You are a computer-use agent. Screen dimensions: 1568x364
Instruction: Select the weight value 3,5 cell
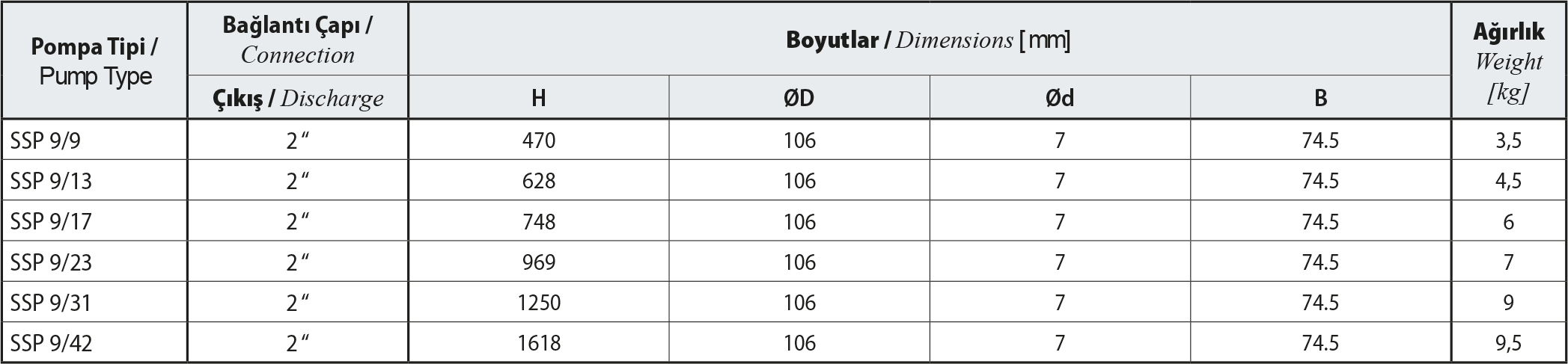click(1508, 140)
